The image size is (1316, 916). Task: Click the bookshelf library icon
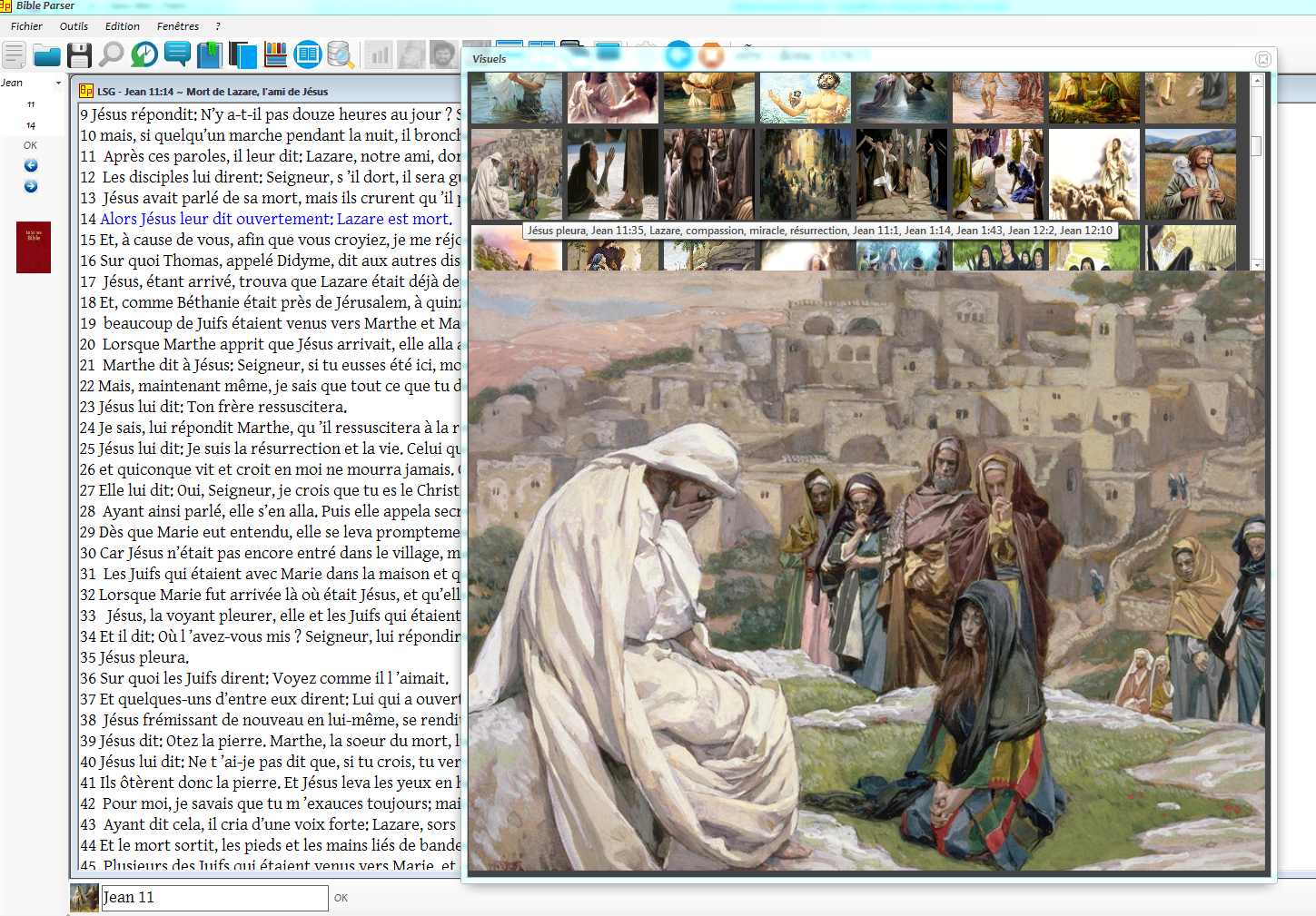(x=275, y=55)
